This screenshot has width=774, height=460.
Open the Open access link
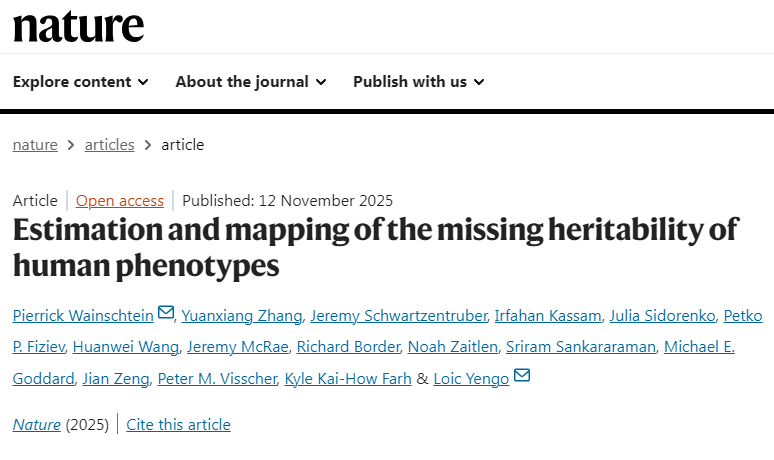coord(120,200)
